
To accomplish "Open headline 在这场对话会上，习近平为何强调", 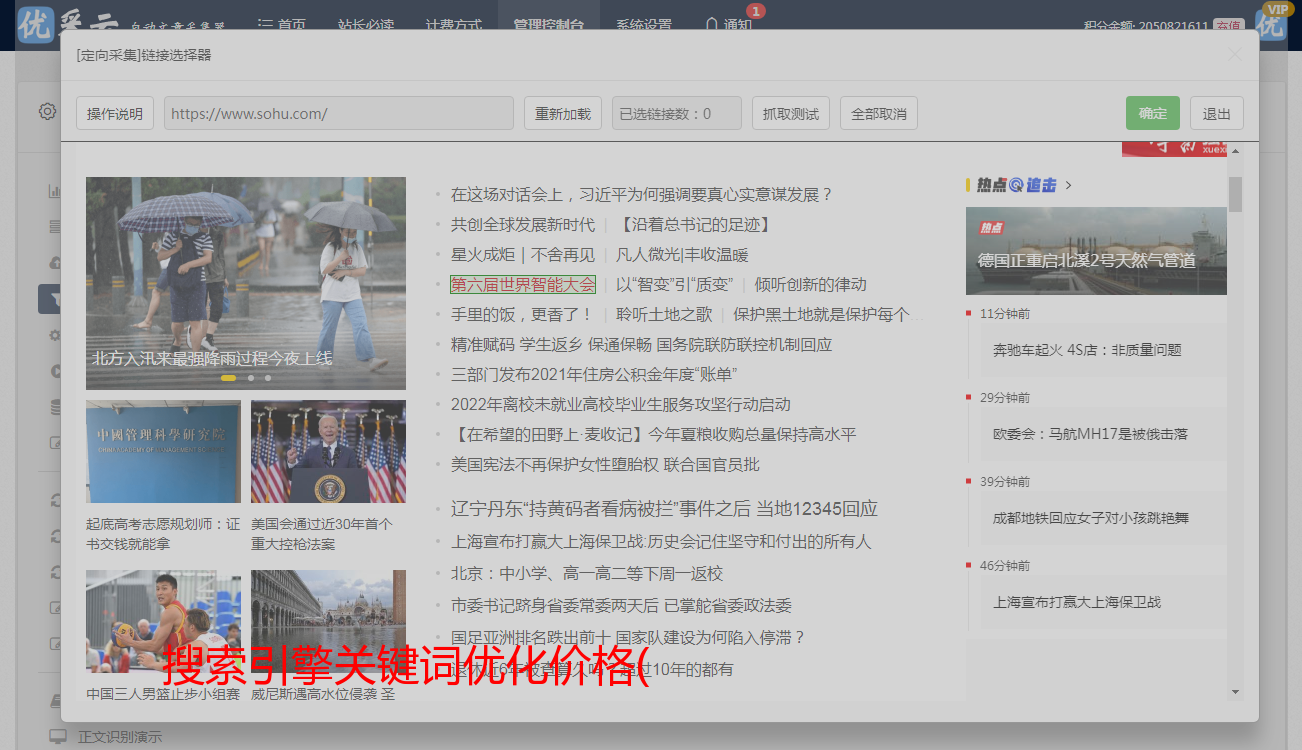I will tap(642, 194).
